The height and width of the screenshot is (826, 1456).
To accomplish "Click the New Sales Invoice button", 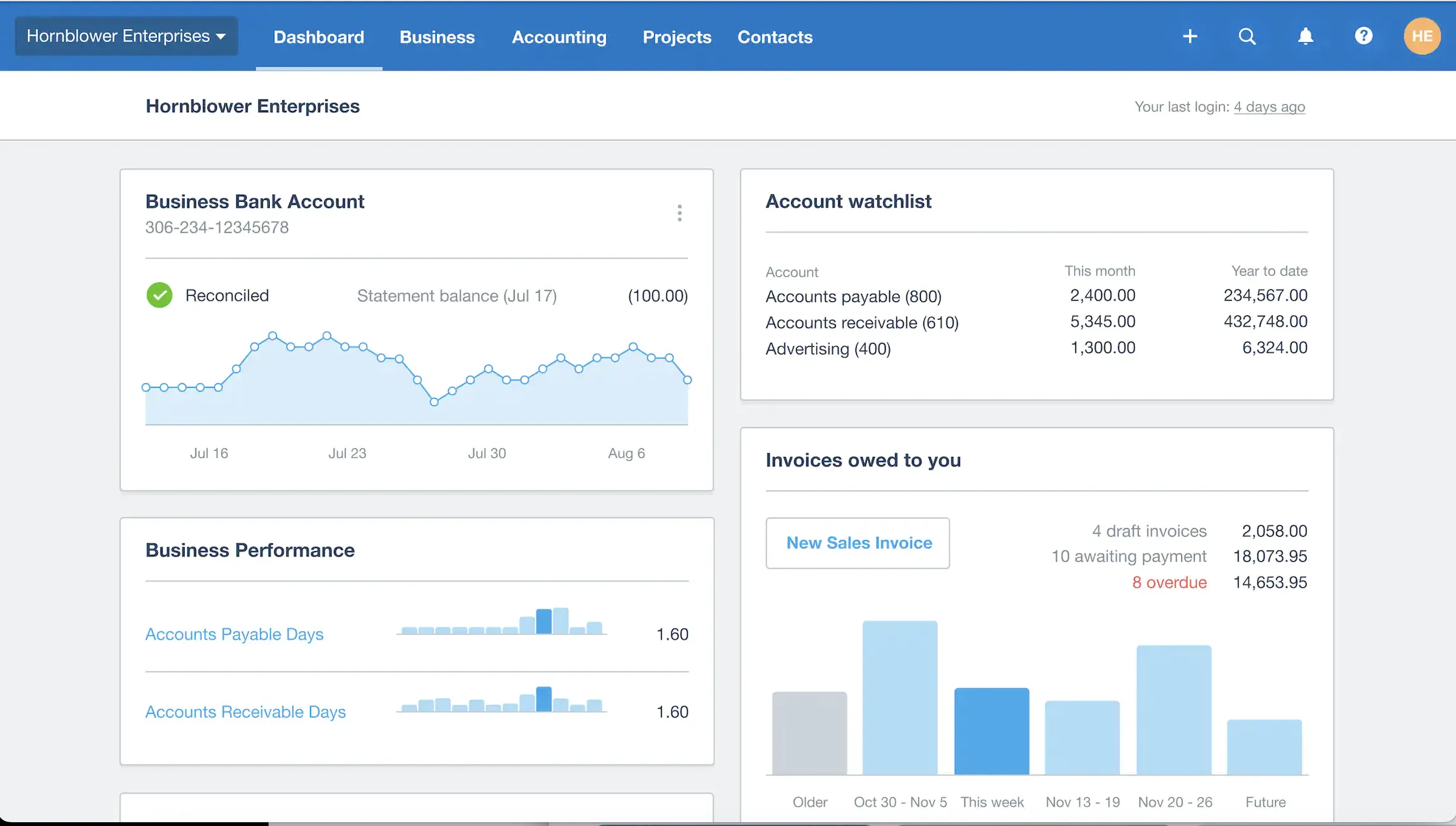I will pos(858,543).
